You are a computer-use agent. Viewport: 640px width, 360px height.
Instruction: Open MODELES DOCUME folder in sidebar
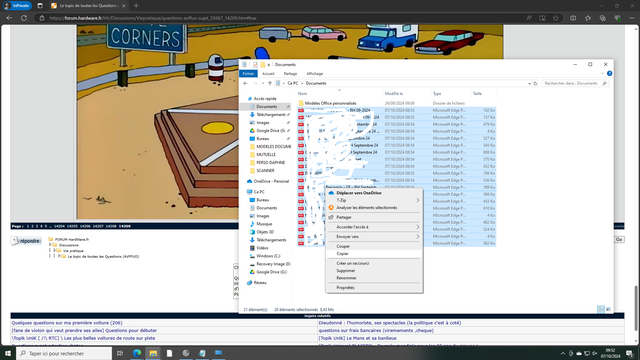tap(273, 147)
